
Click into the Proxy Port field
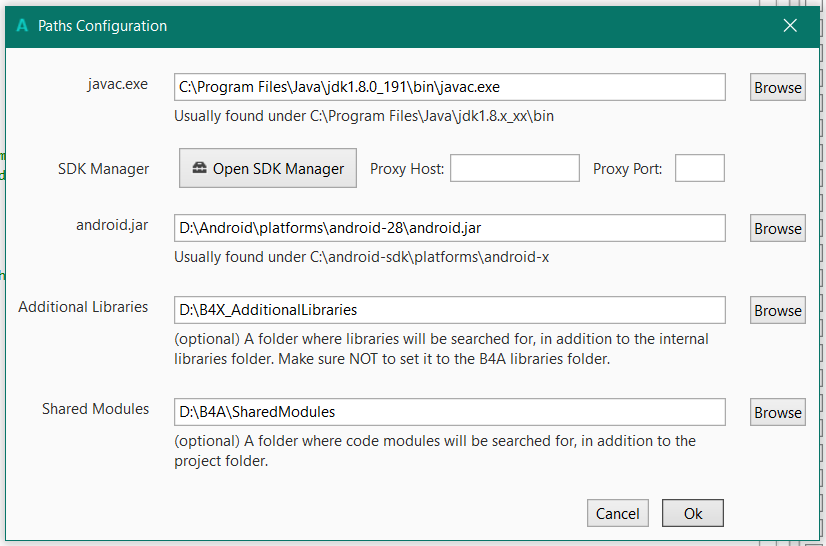[x=699, y=168]
